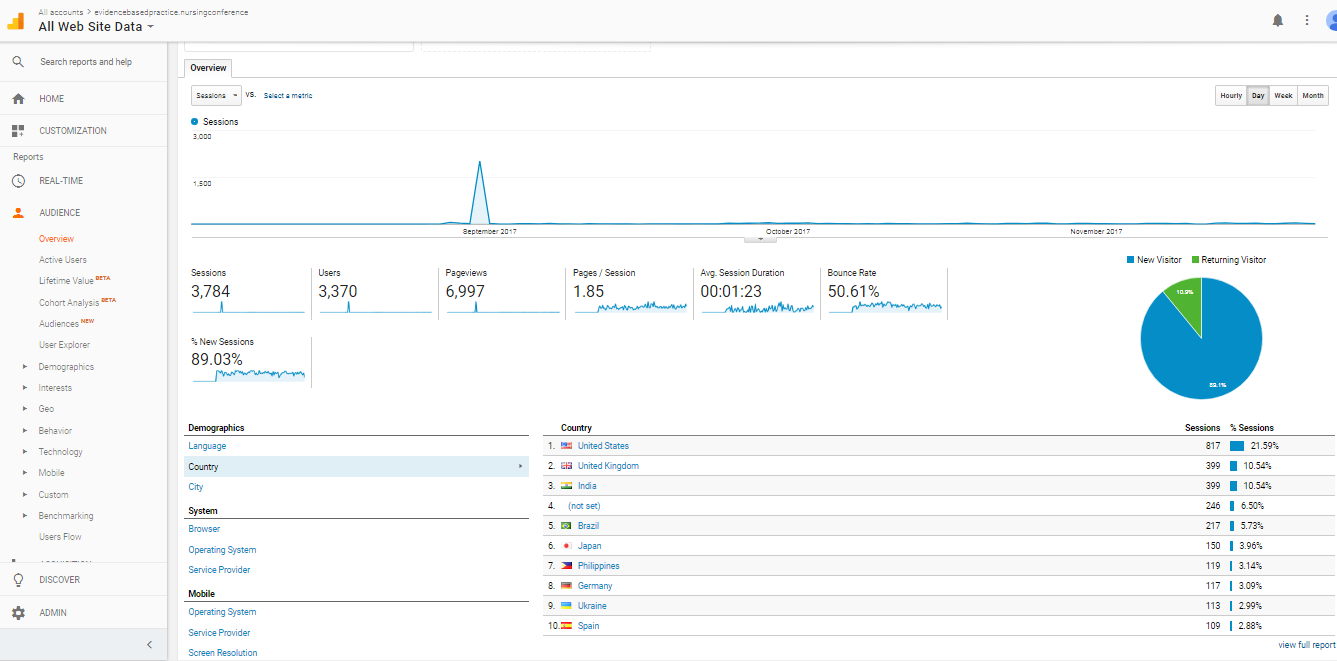1337x661 pixels.
Task: Click the Discover lightbulb icon
Action: point(18,580)
